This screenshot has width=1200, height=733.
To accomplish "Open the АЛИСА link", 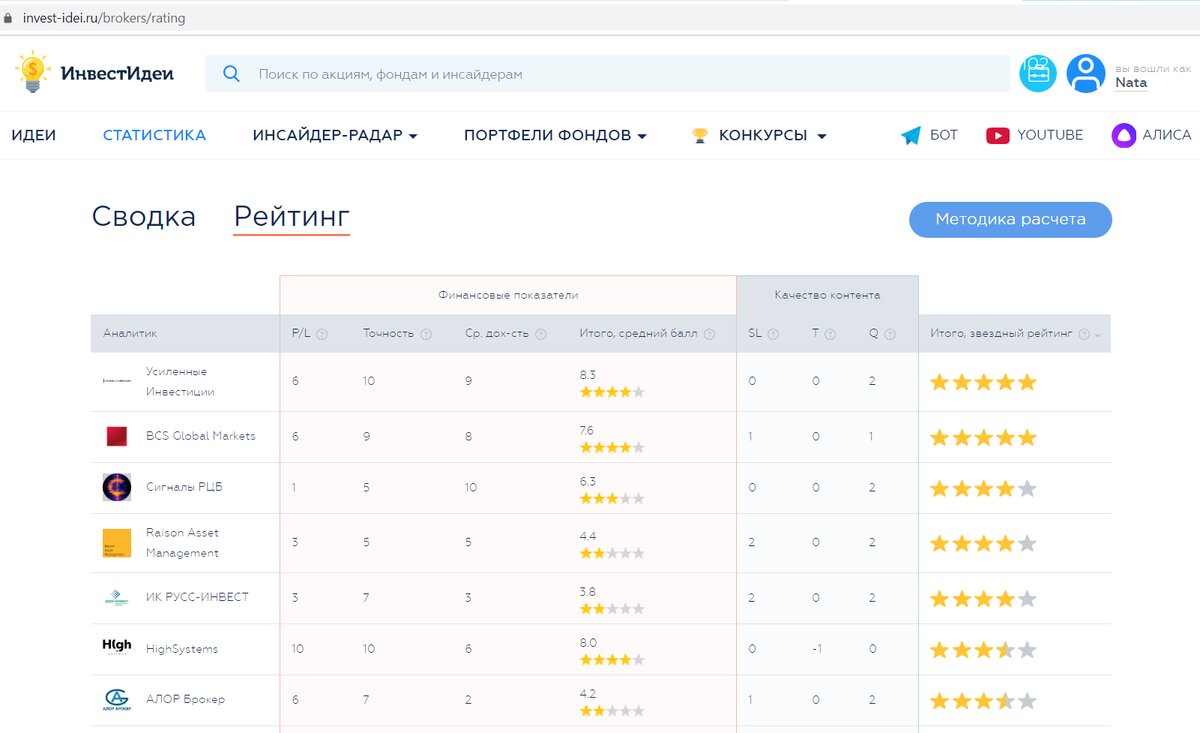I will pyautogui.click(x=1167, y=135).
